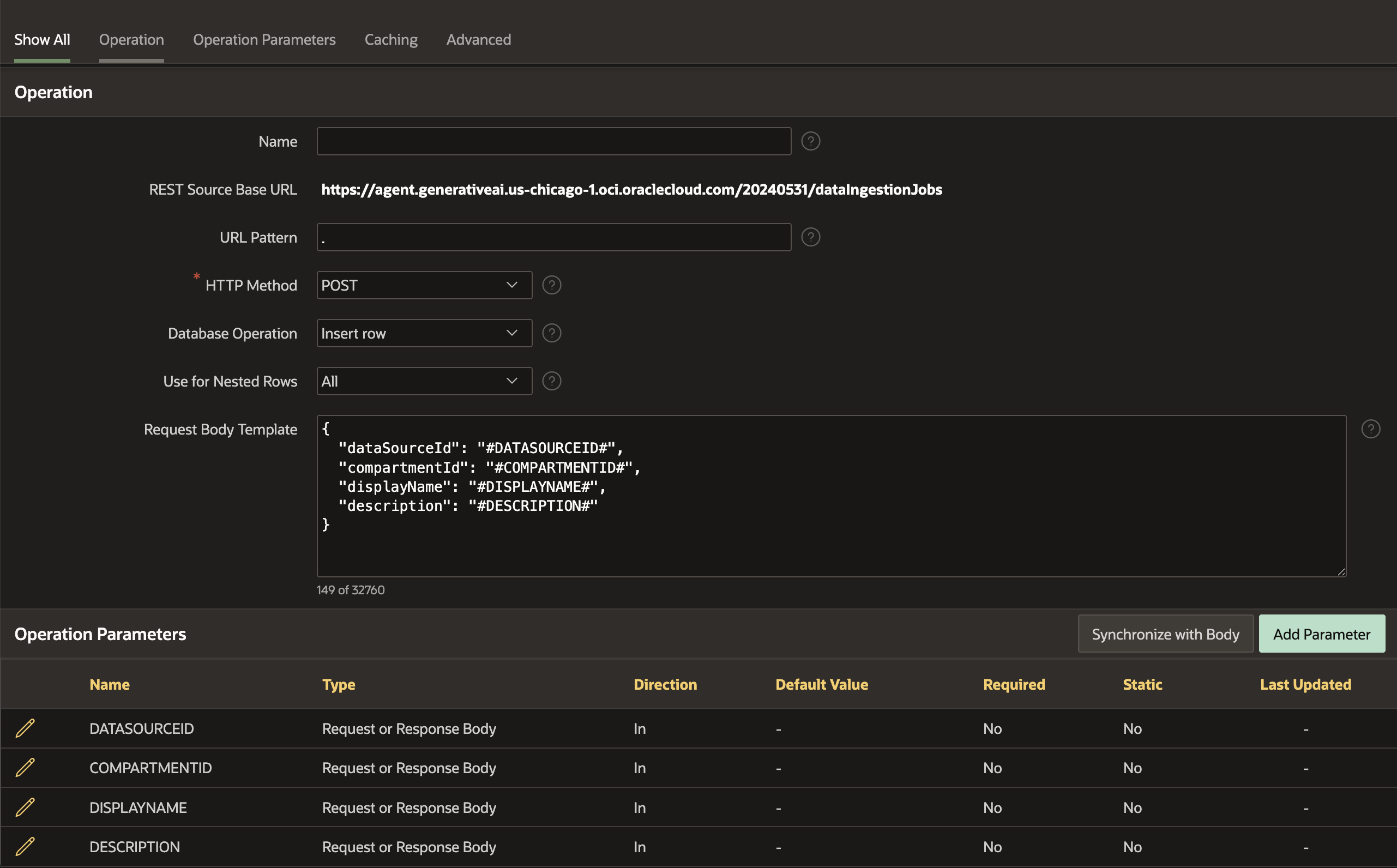Viewport: 1397px width, 868px height.
Task: Open the HTTP Method dropdown
Action: tap(424, 285)
